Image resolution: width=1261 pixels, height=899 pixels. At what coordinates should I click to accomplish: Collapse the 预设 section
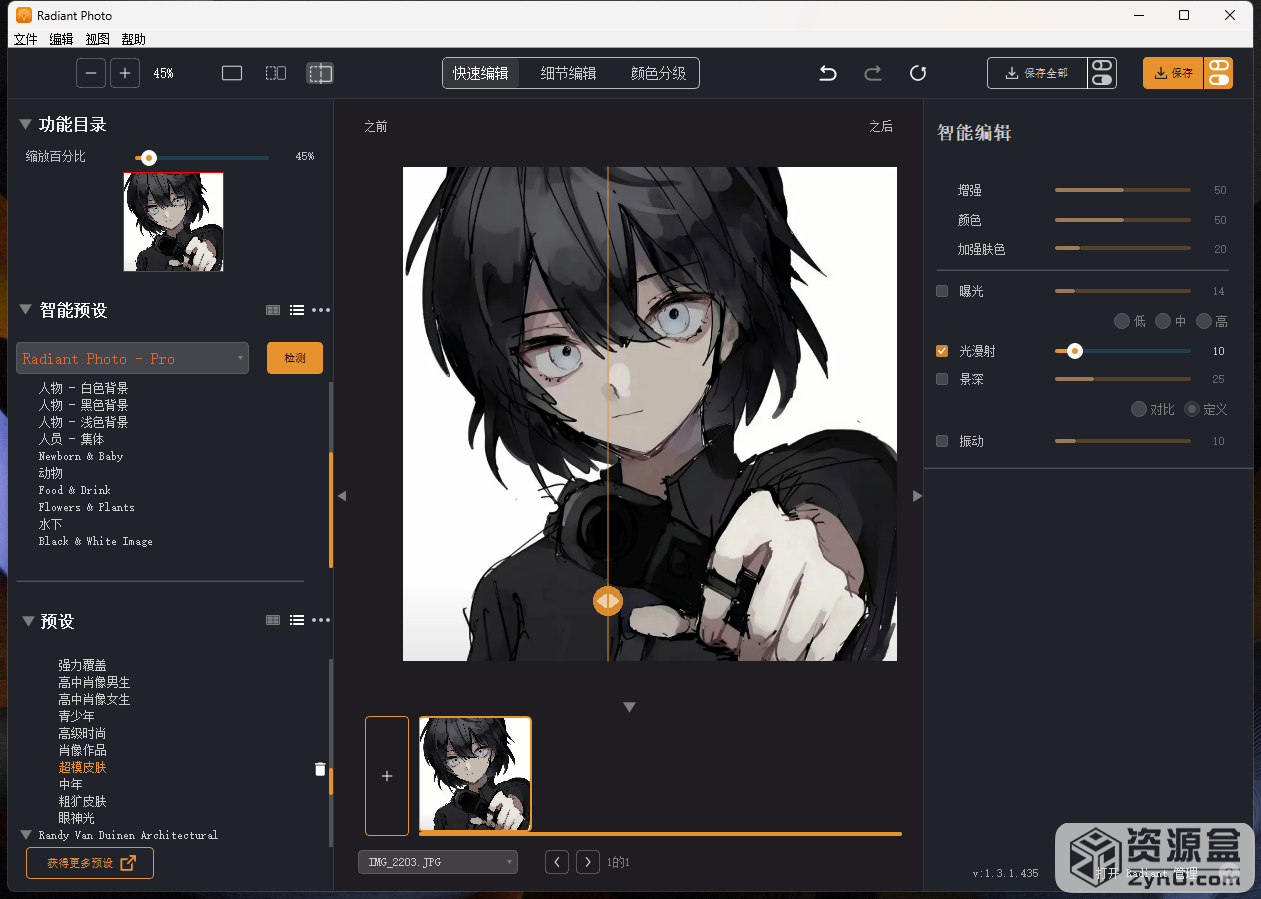27,621
